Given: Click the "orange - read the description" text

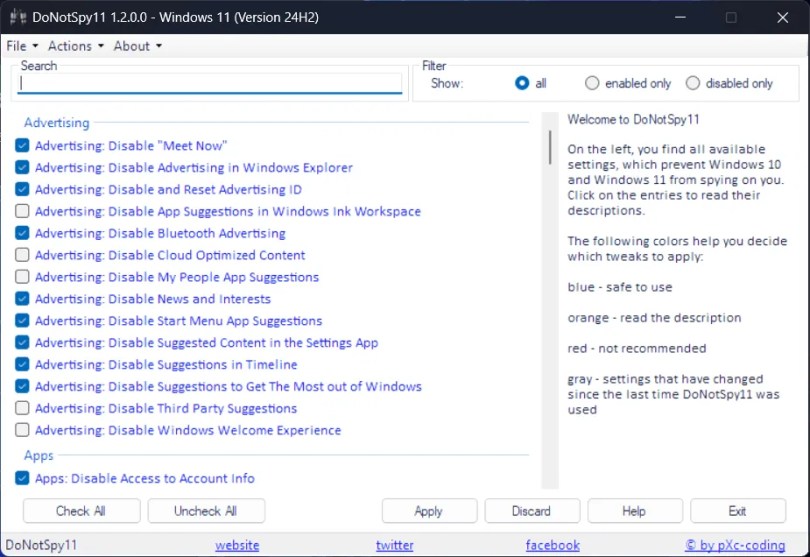Looking at the screenshot, I should [x=654, y=318].
